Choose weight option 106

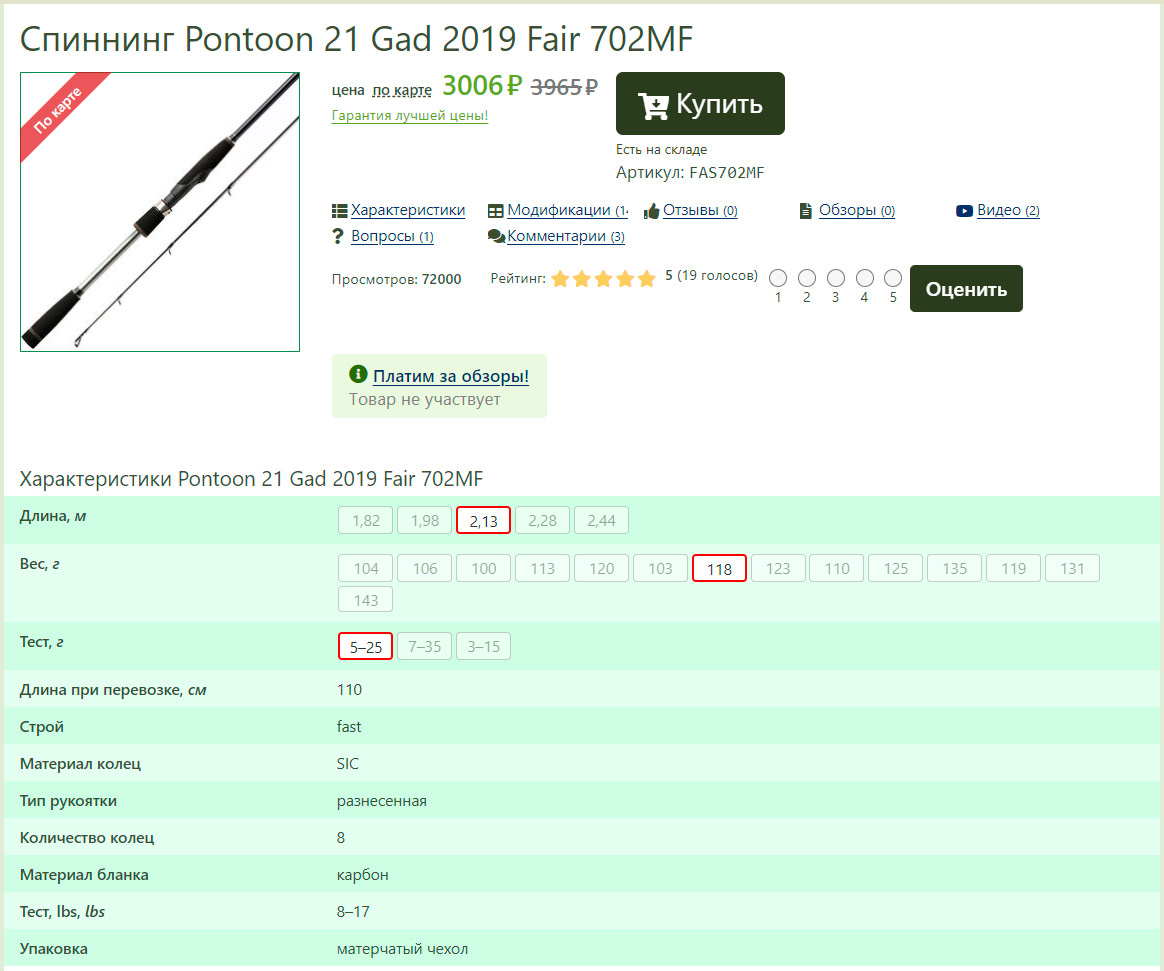coord(425,569)
